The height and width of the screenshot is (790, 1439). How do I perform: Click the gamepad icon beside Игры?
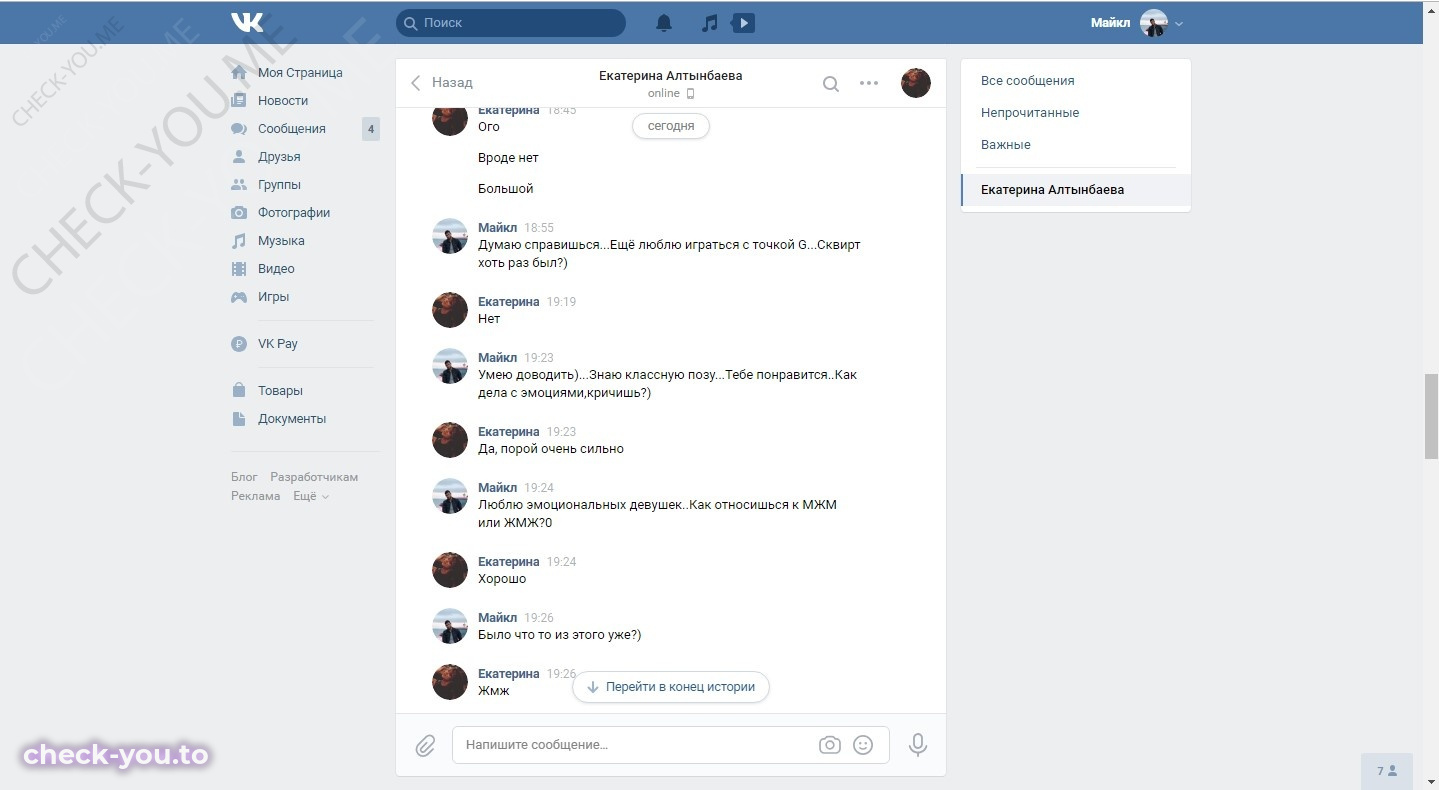click(x=239, y=297)
